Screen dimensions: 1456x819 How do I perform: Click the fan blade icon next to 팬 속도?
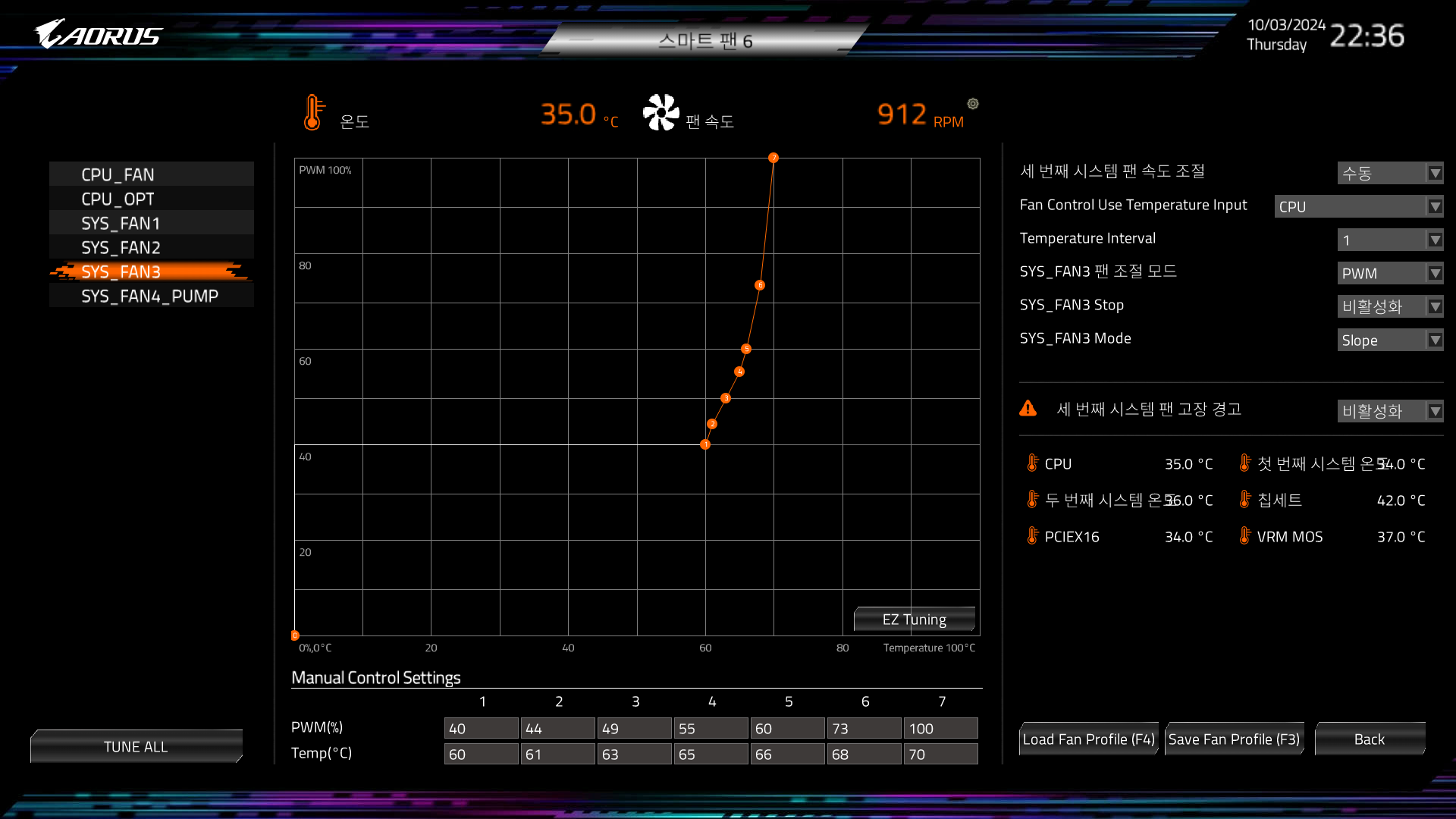(661, 112)
